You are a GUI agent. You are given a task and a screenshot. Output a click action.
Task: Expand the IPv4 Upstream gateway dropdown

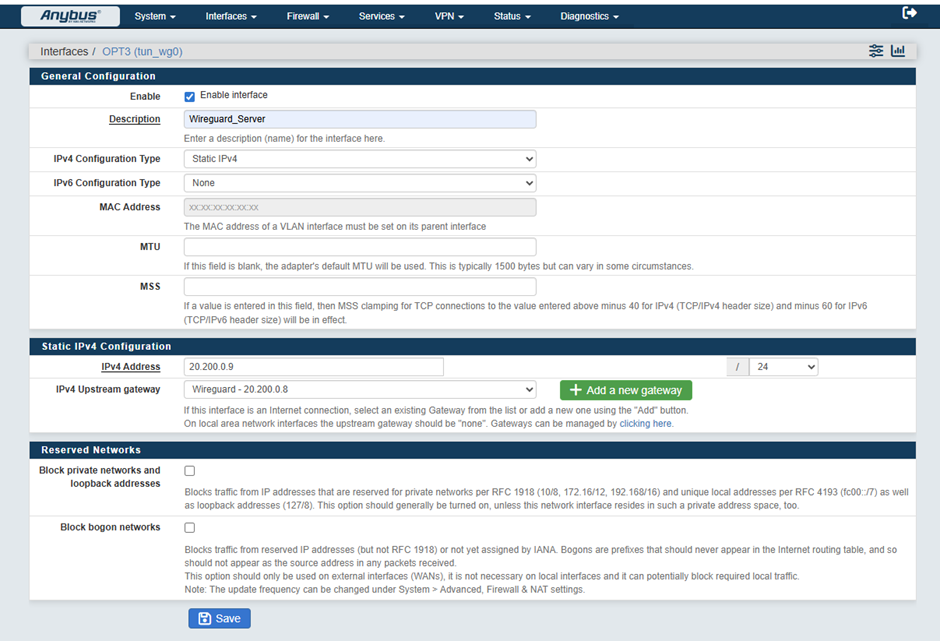(x=360, y=390)
